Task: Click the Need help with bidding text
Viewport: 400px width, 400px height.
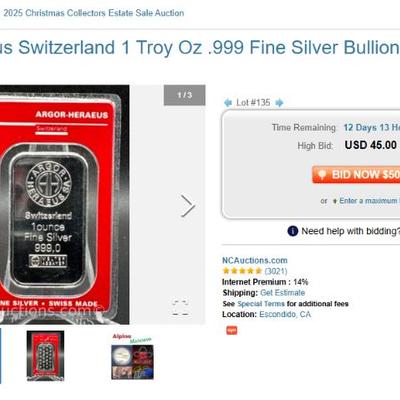Action: 350,231
